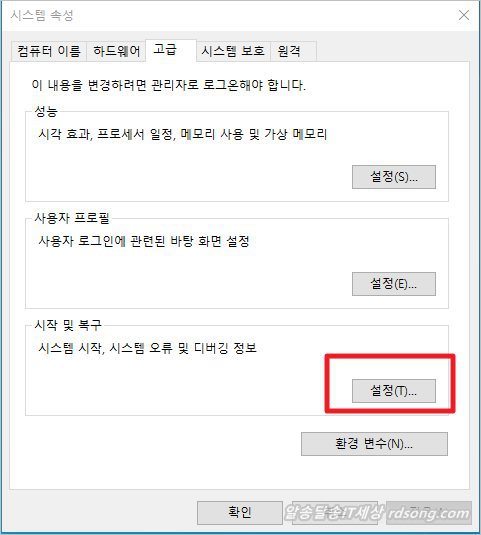Open the 하드웨어 tab
This screenshot has height=535, width=481.
(116, 51)
